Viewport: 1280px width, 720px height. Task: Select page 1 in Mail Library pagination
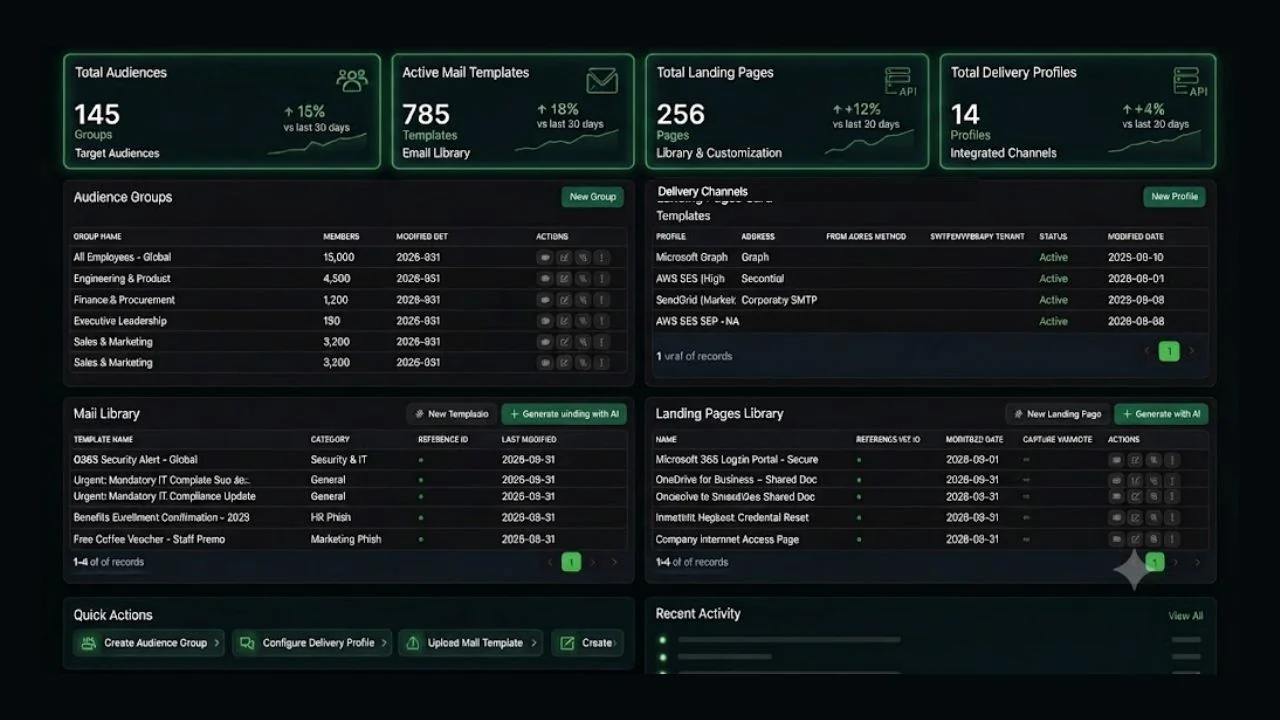pyautogui.click(x=571, y=562)
